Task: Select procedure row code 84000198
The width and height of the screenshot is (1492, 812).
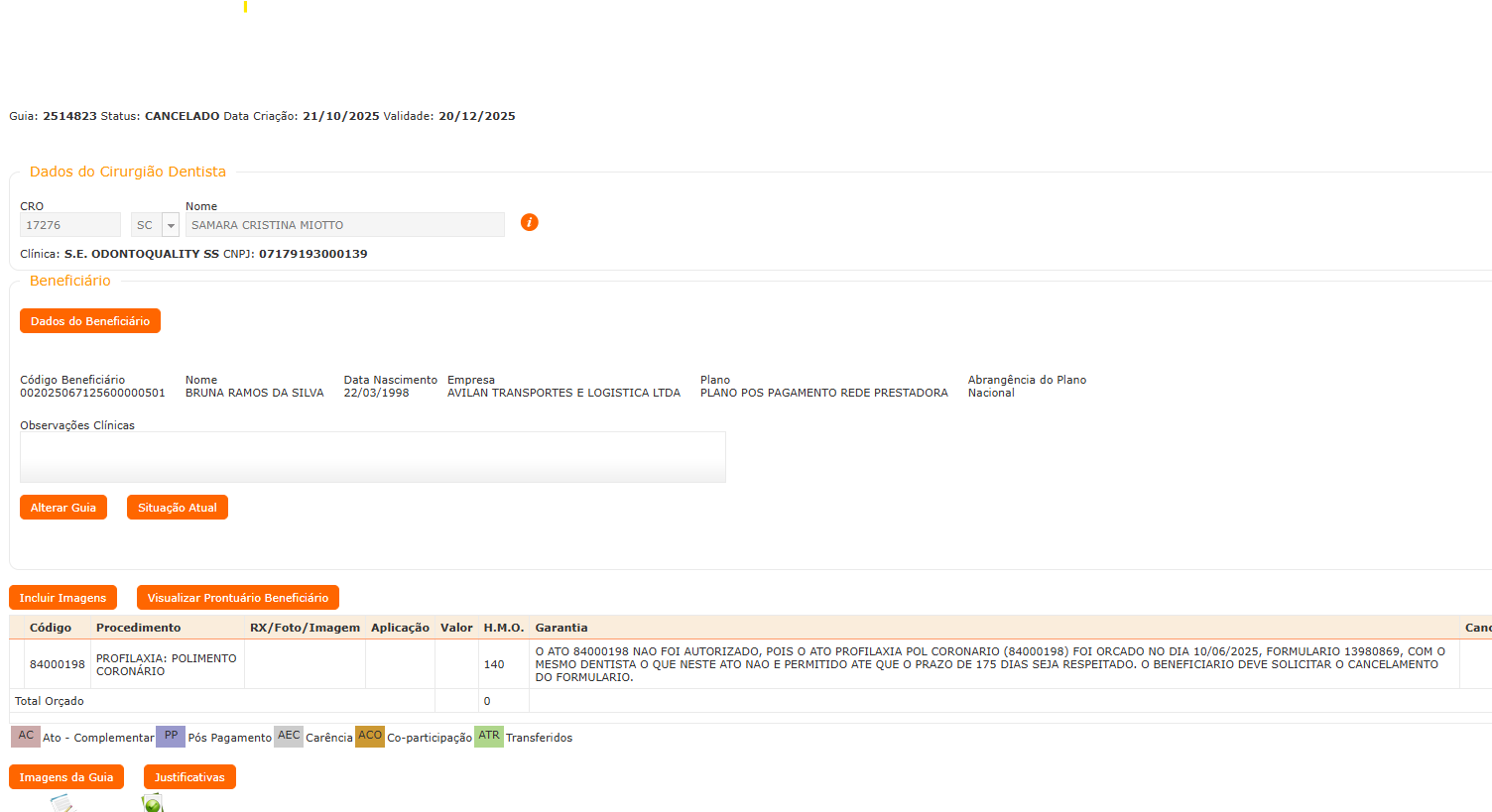Action: [58, 664]
